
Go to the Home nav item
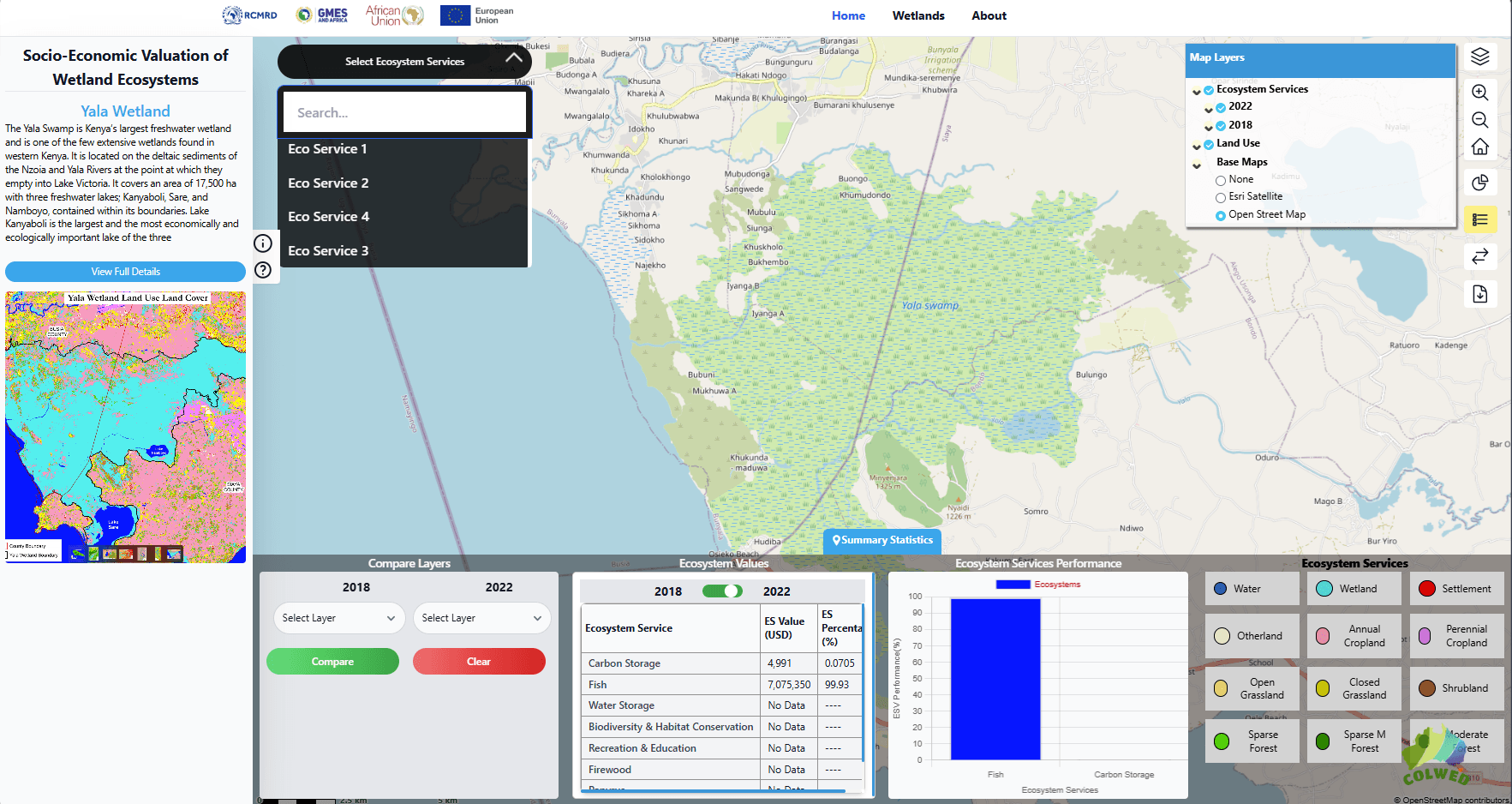tap(848, 15)
